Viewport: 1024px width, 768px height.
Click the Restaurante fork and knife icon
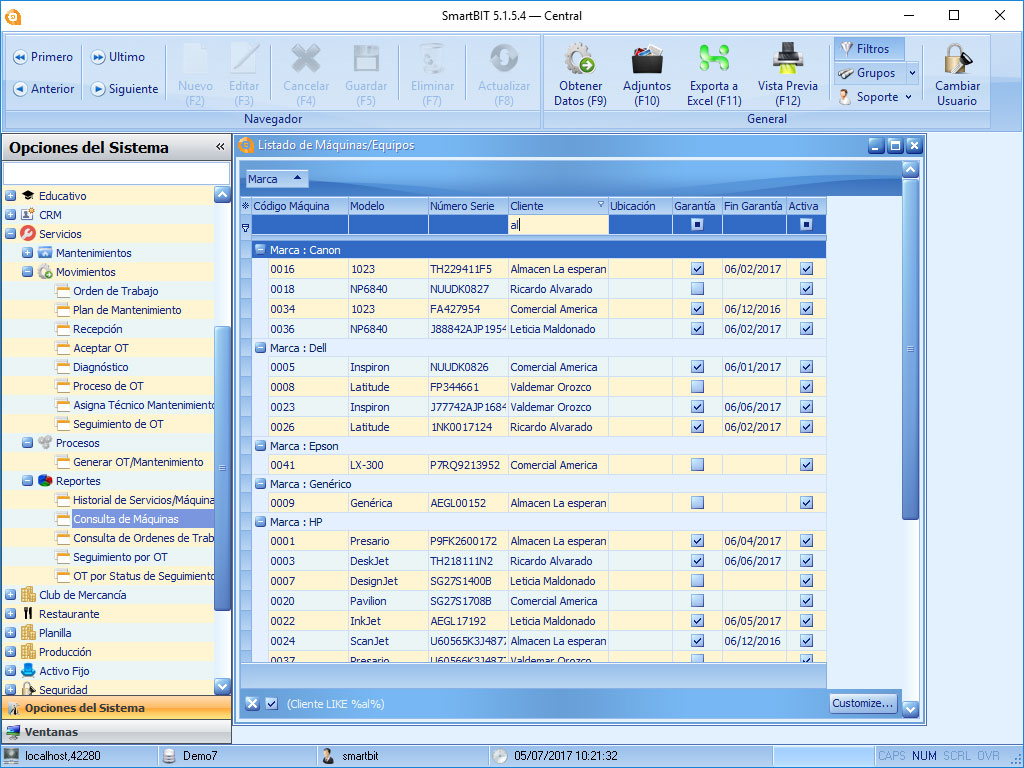pos(28,614)
